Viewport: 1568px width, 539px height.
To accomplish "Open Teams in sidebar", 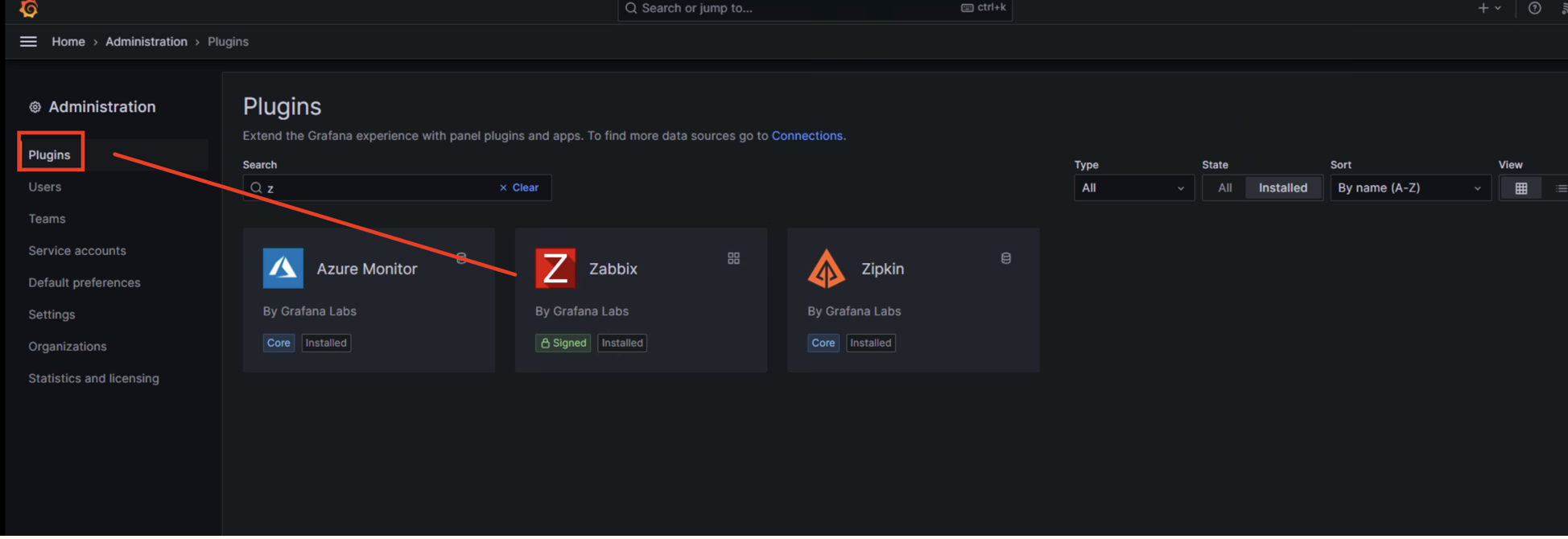I will [x=47, y=219].
